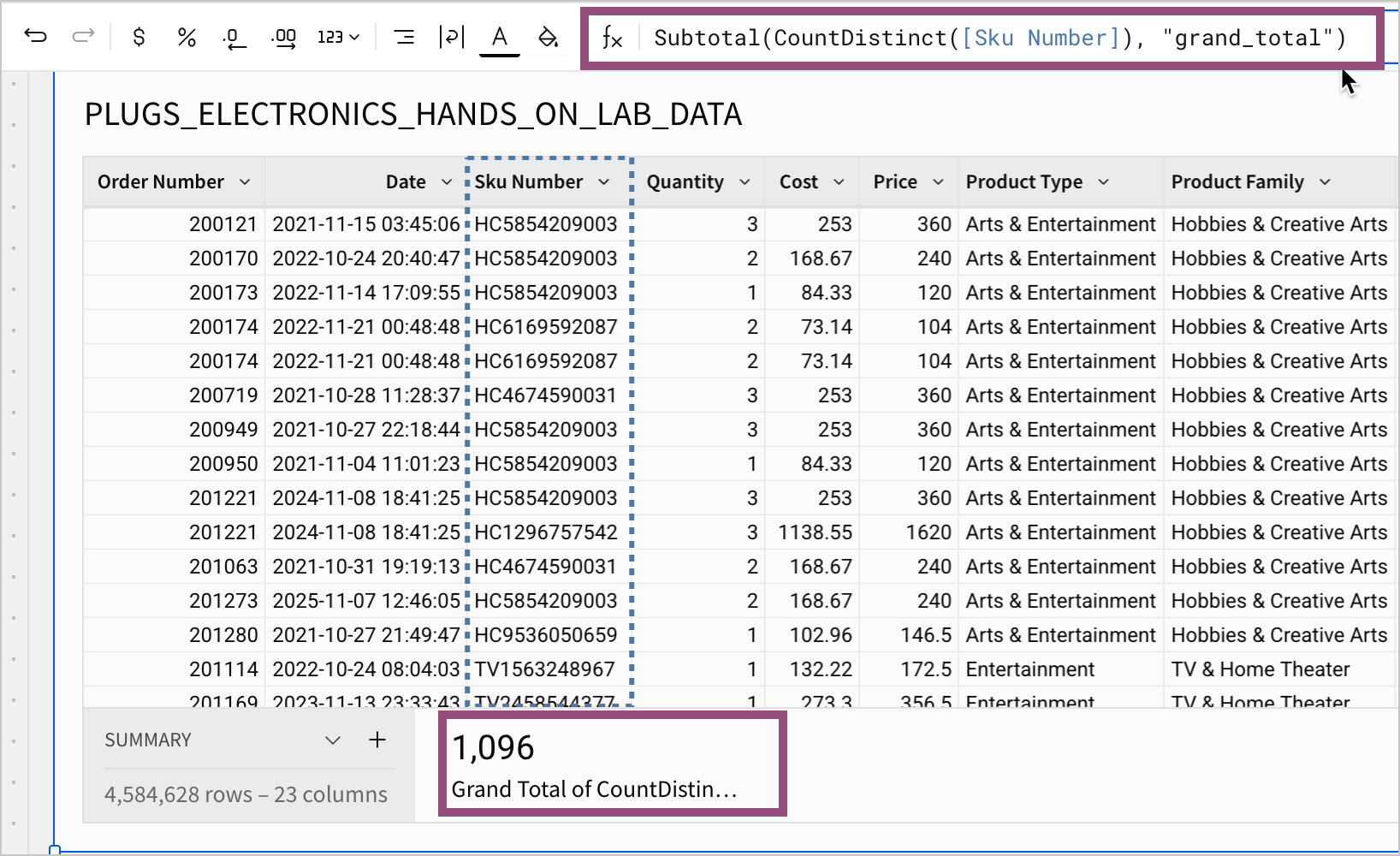Open text alignment options
1400x856 pixels.
pyautogui.click(x=404, y=37)
